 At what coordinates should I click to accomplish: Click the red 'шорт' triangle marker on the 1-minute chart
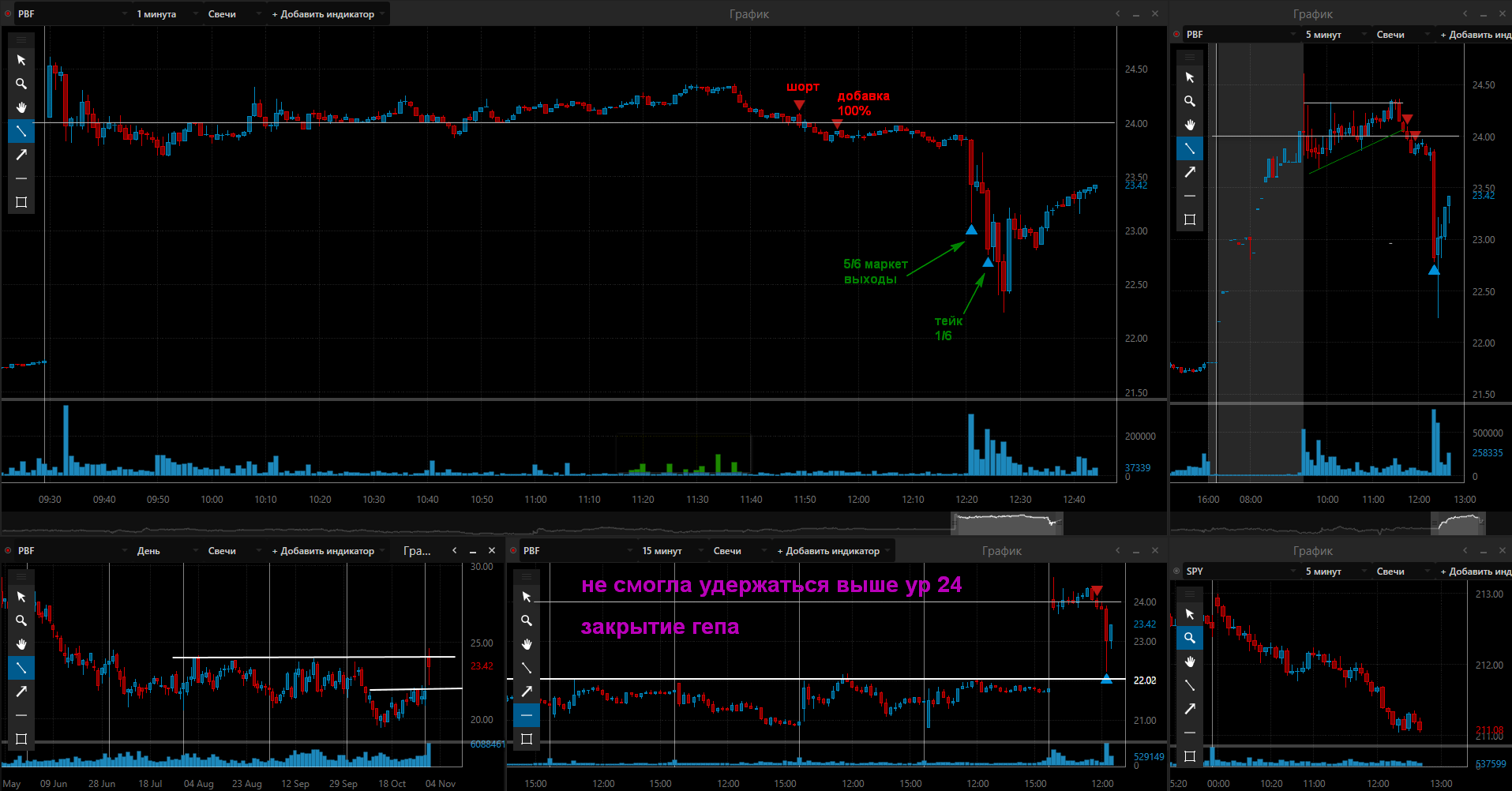coord(799,105)
